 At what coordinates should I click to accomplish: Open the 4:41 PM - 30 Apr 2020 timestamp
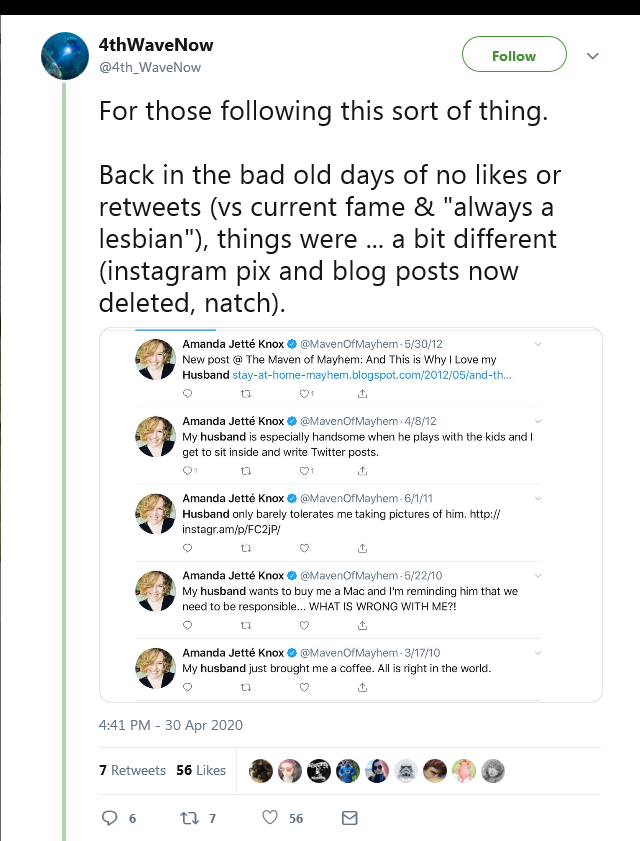coord(171,725)
